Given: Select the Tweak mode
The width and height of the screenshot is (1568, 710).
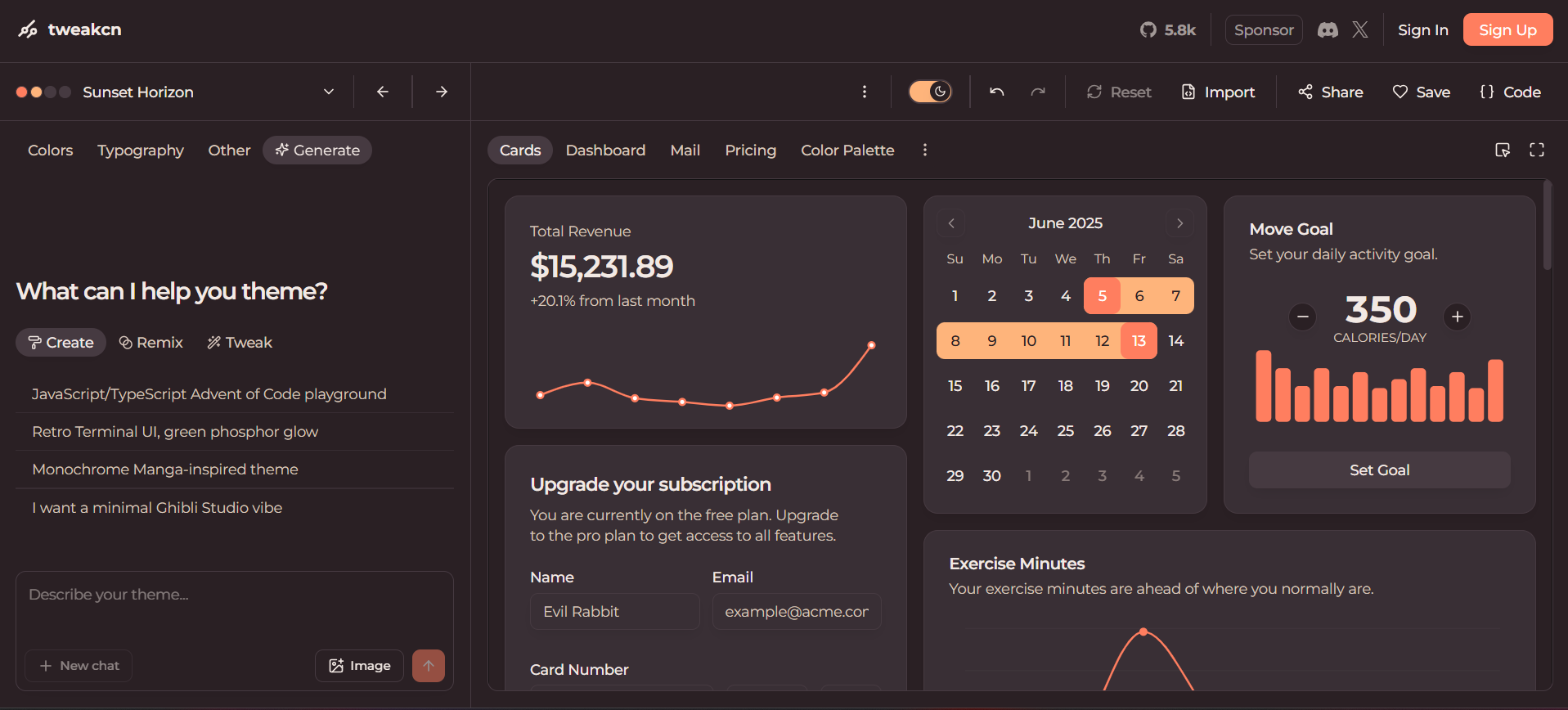Looking at the screenshot, I should [x=240, y=343].
